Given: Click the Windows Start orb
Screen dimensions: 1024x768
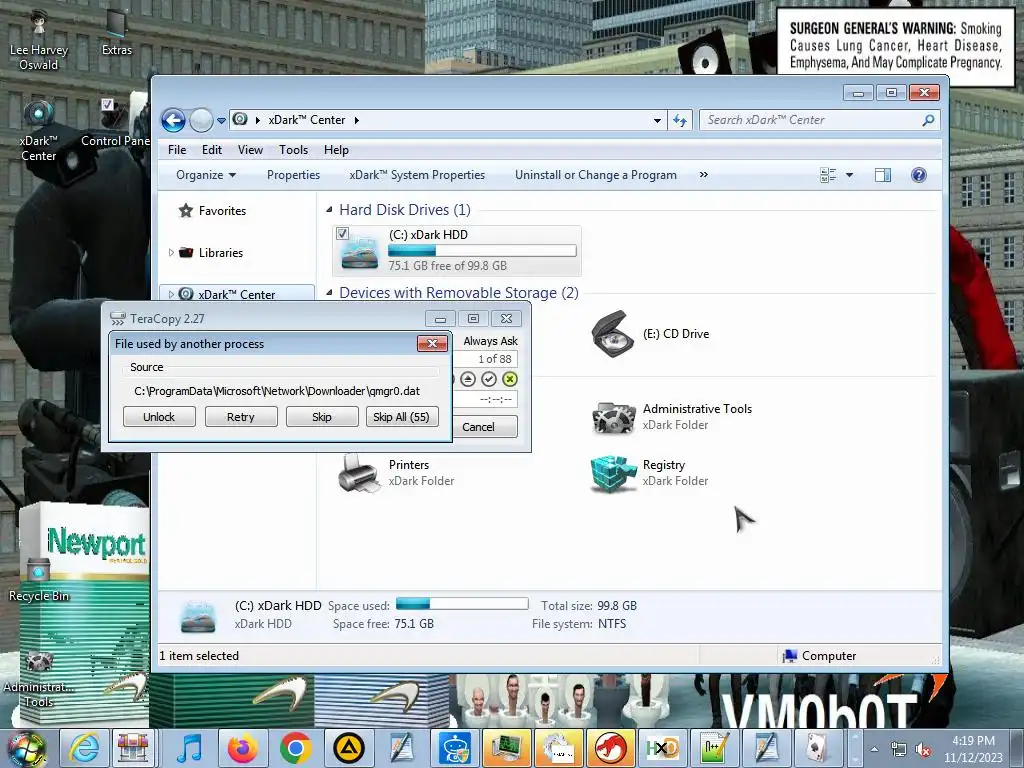Looking at the screenshot, I should (26, 748).
